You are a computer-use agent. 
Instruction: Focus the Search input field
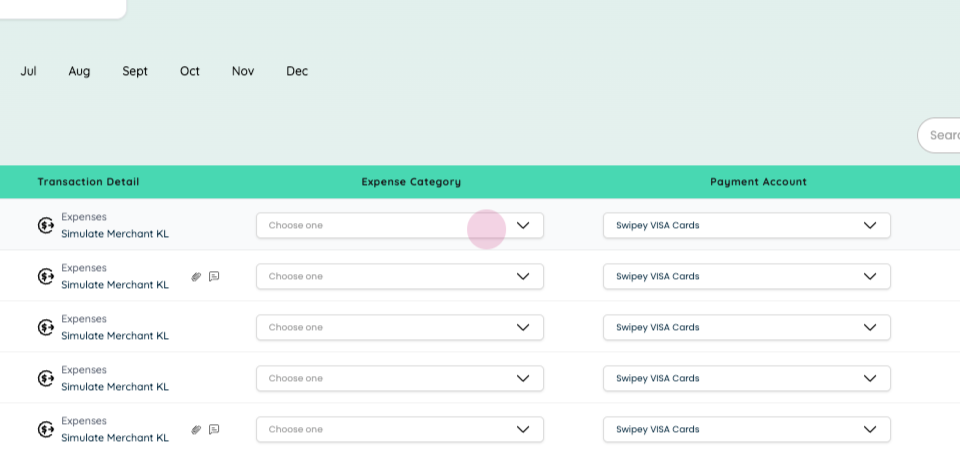tap(939, 135)
